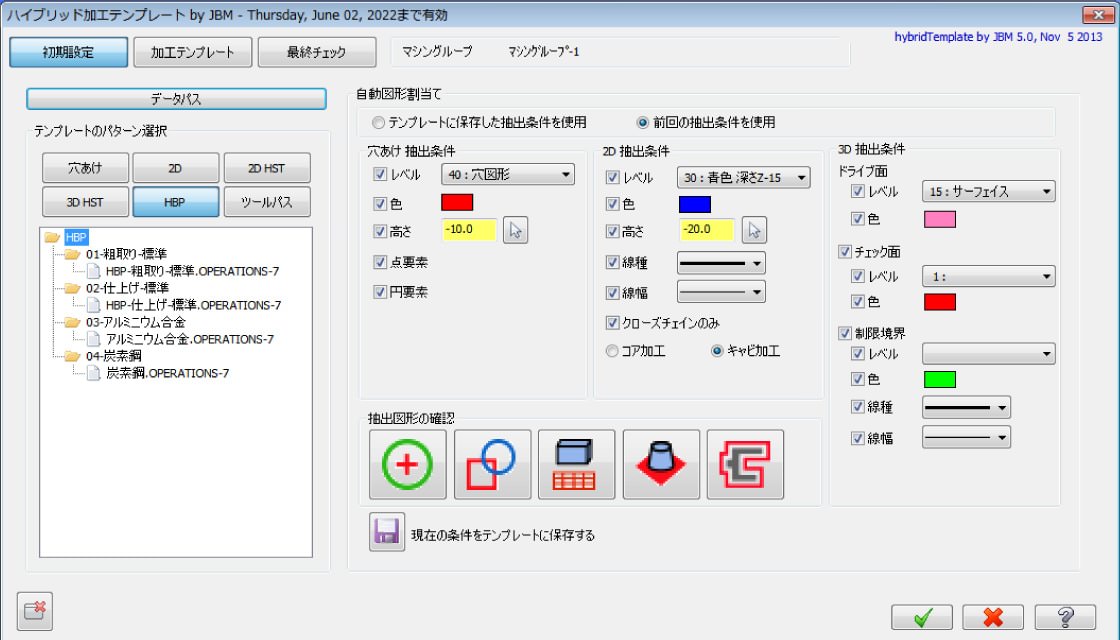Click the check surface red diamond icon
The height and width of the screenshot is (640, 1120).
(x=661, y=465)
